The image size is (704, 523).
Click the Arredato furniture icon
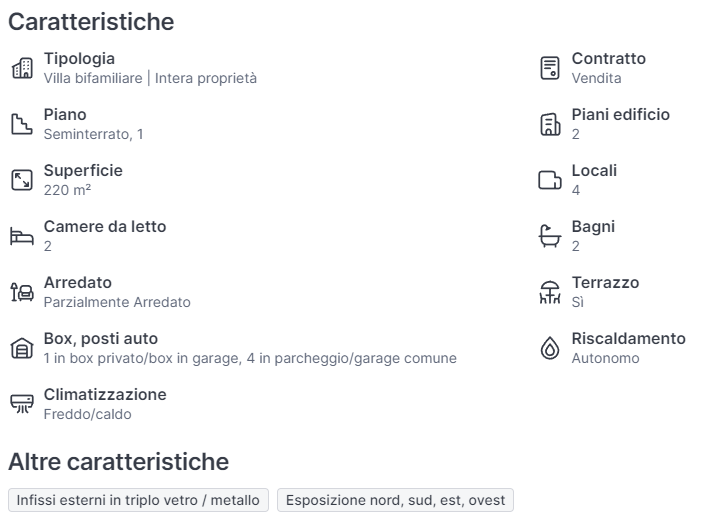21,292
